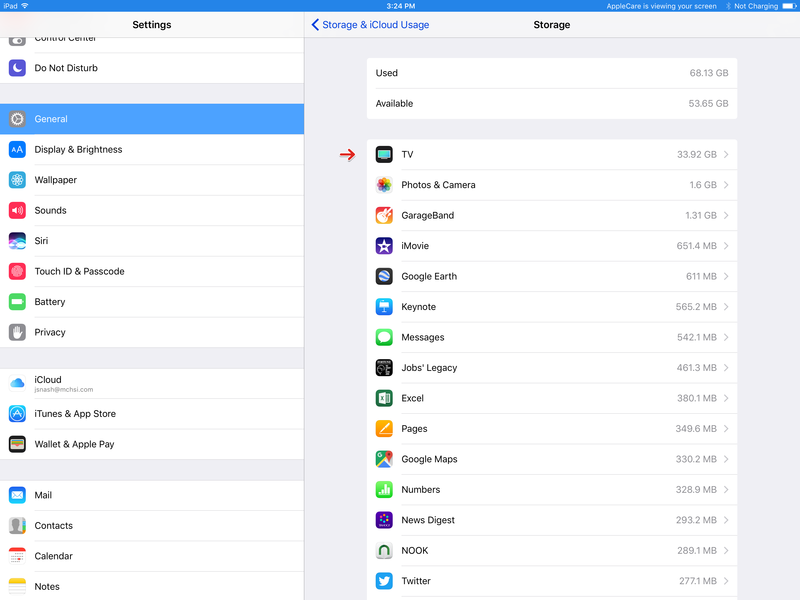Viewport: 800px width, 600px height.
Task: Open Wallpaper settings
Action: click(152, 180)
